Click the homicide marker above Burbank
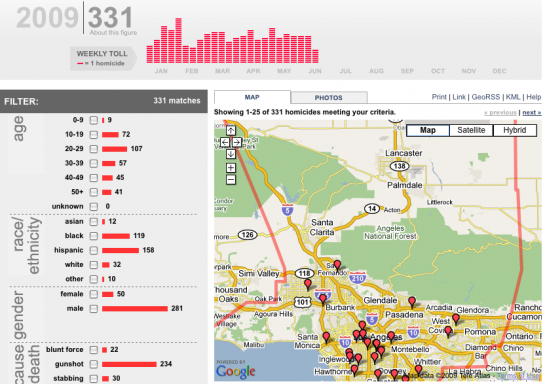The height and width of the screenshot is (384, 545). pyautogui.click(x=323, y=299)
